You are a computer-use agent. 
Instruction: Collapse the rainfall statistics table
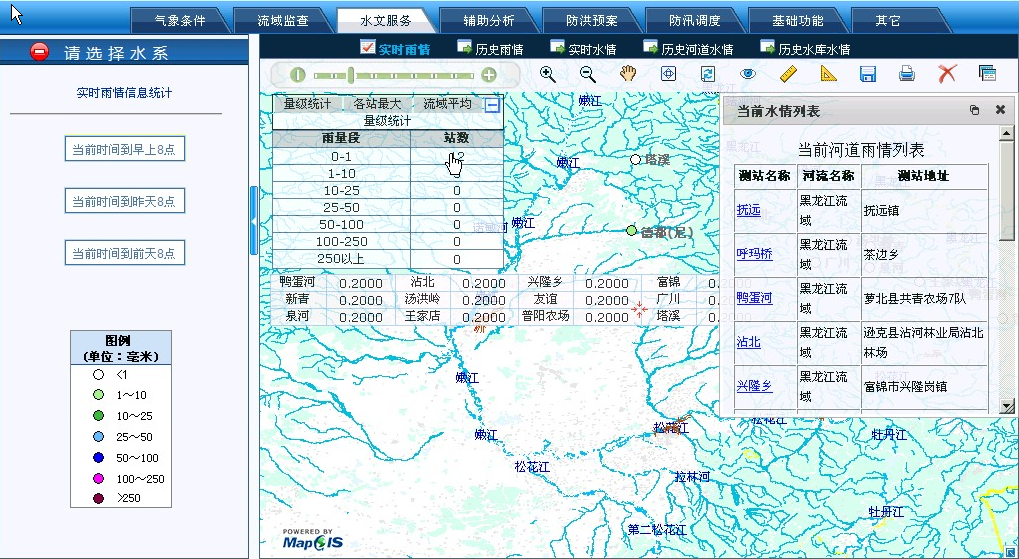[492, 104]
